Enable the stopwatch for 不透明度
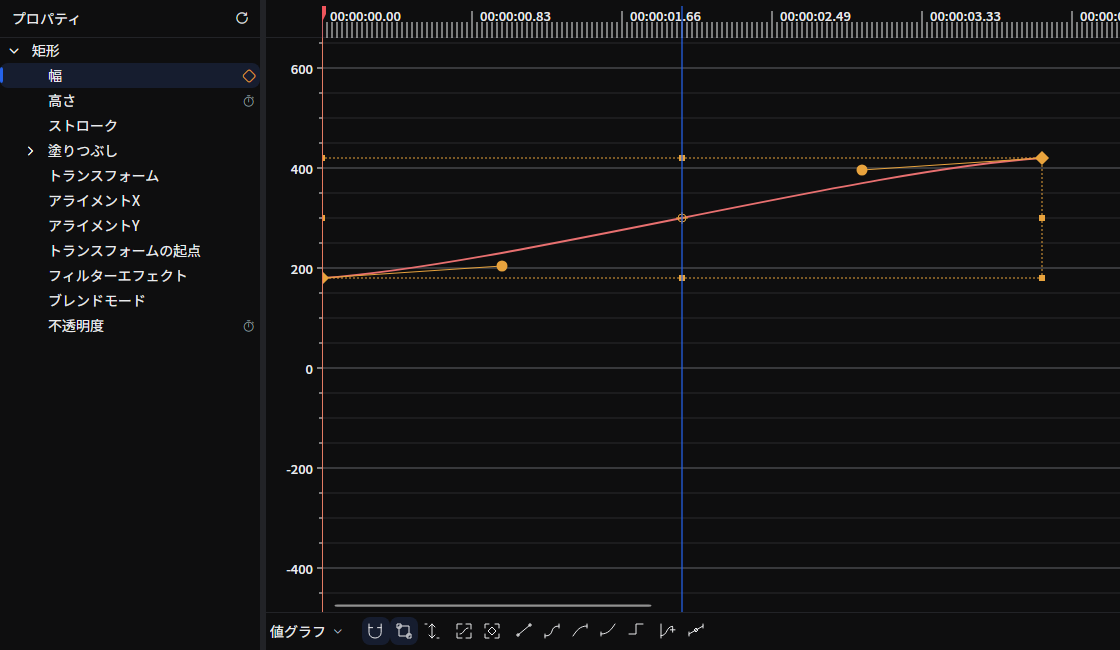 [249, 326]
